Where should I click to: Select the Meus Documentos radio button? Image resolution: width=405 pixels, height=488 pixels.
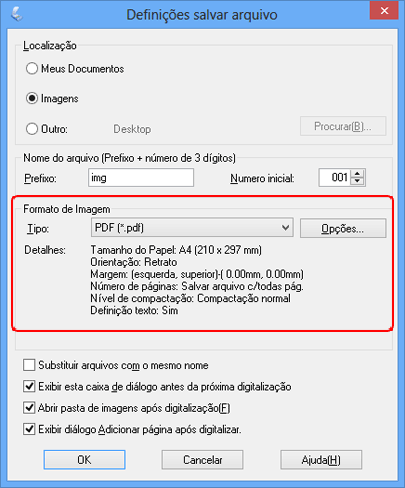point(32,69)
